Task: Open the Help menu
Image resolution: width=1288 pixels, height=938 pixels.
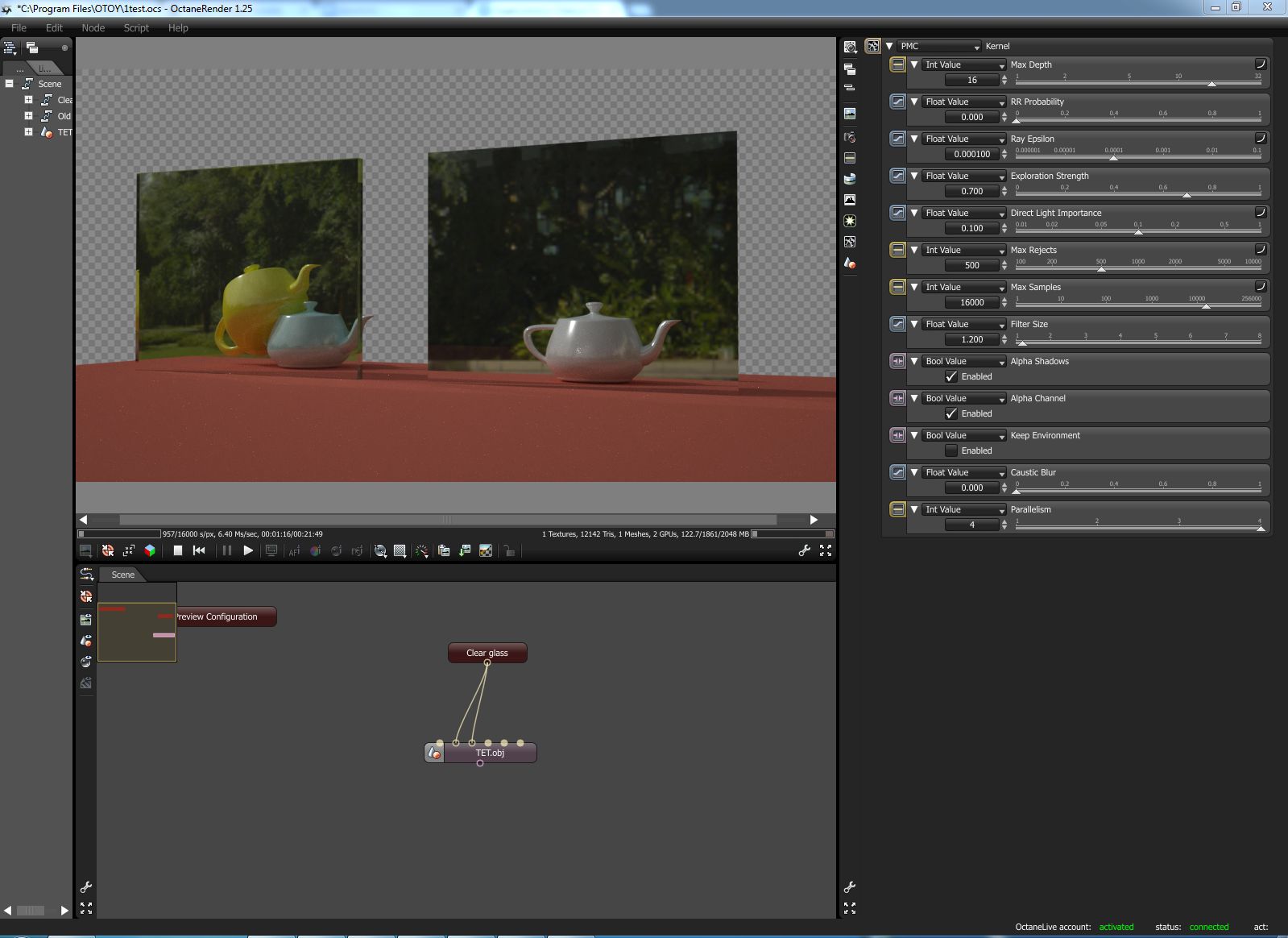Action: coord(178,27)
